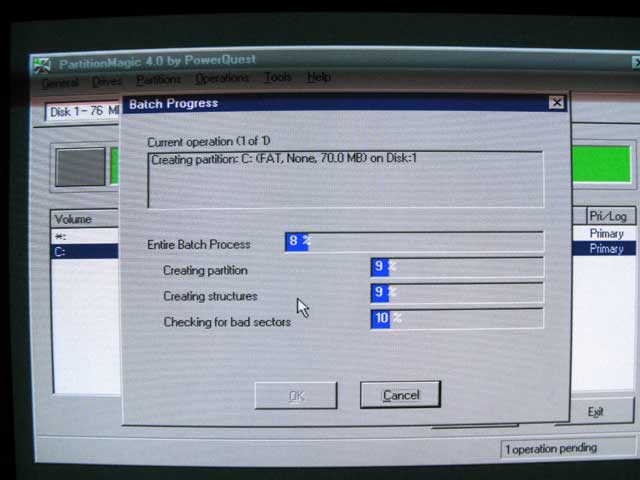Select the 'C:' volume row
This screenshot has height=480, width=640.
coord(85,251)
